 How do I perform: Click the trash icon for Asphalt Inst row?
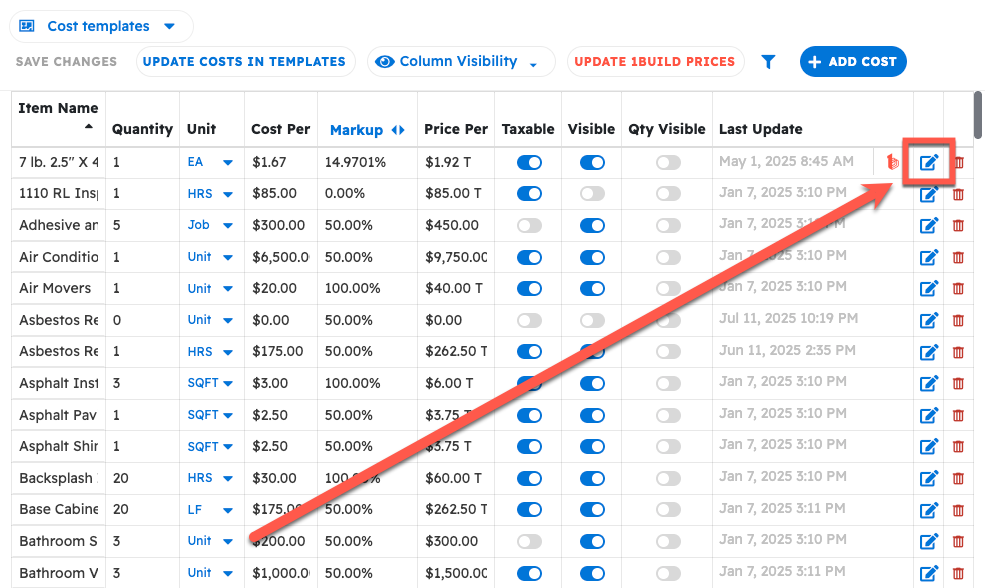pyautogui.click(x=958, y=384)
